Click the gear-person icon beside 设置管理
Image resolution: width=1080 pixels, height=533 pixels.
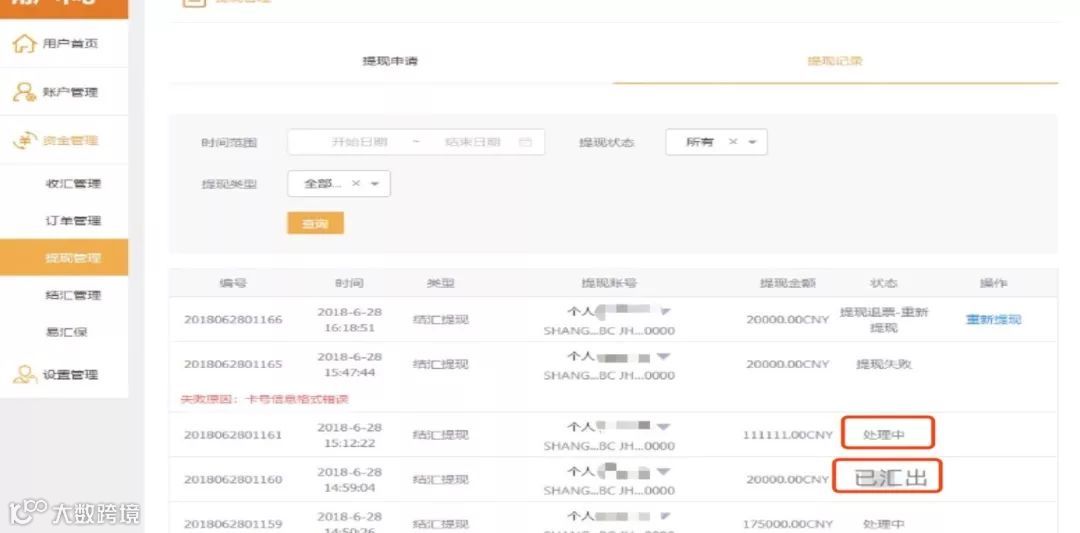click(x=25, y=375)
